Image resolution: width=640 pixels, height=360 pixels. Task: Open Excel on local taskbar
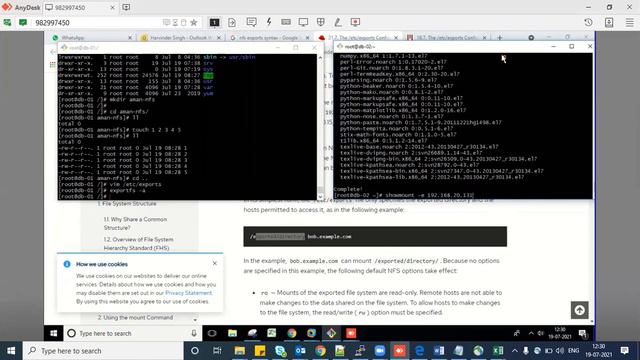pos(498,351)
